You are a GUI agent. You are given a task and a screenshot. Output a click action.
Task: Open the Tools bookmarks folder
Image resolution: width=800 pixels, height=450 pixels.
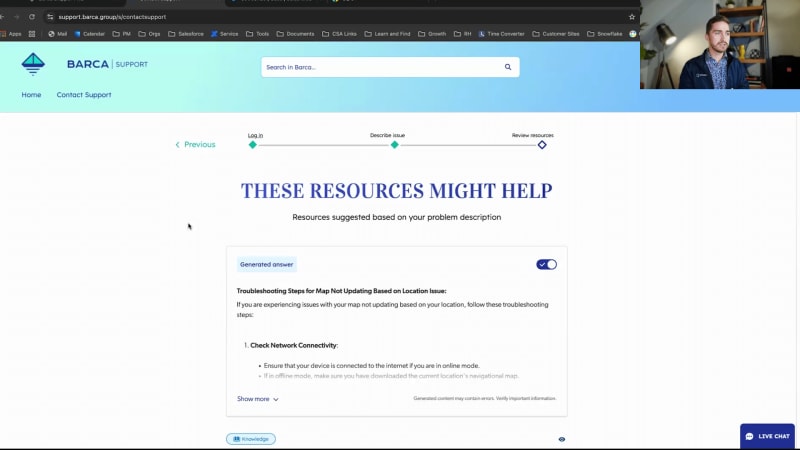point(257,34)
